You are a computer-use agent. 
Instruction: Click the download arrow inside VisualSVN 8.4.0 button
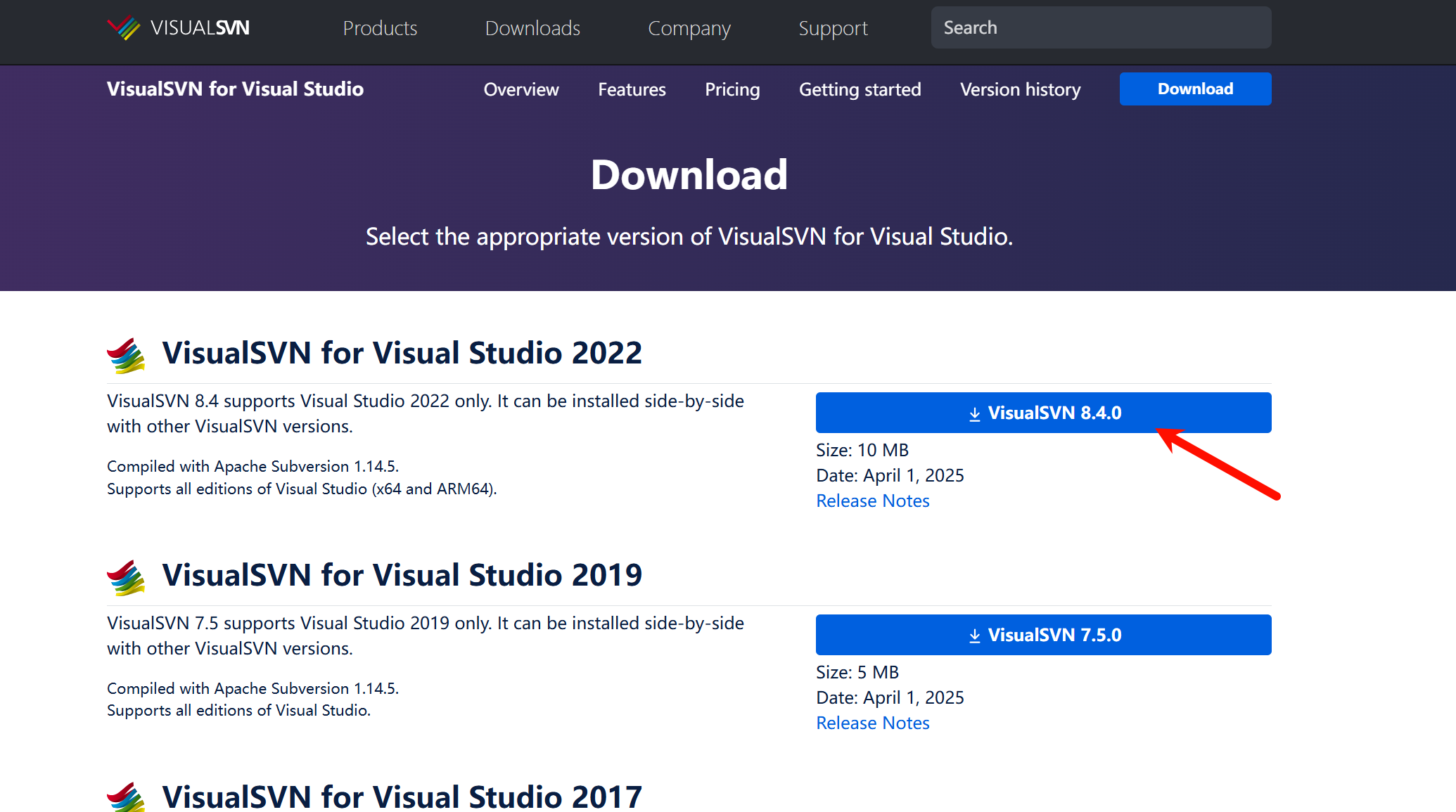click(x=975, y=413)
